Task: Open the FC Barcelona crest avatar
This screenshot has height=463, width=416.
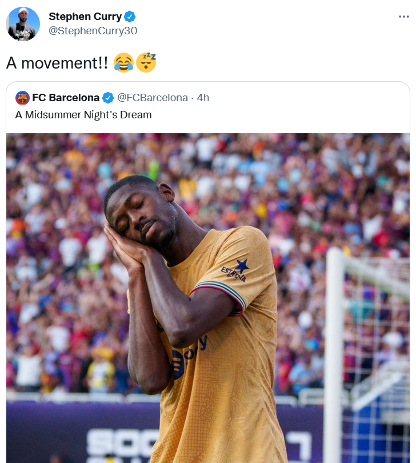Action: 22,98
